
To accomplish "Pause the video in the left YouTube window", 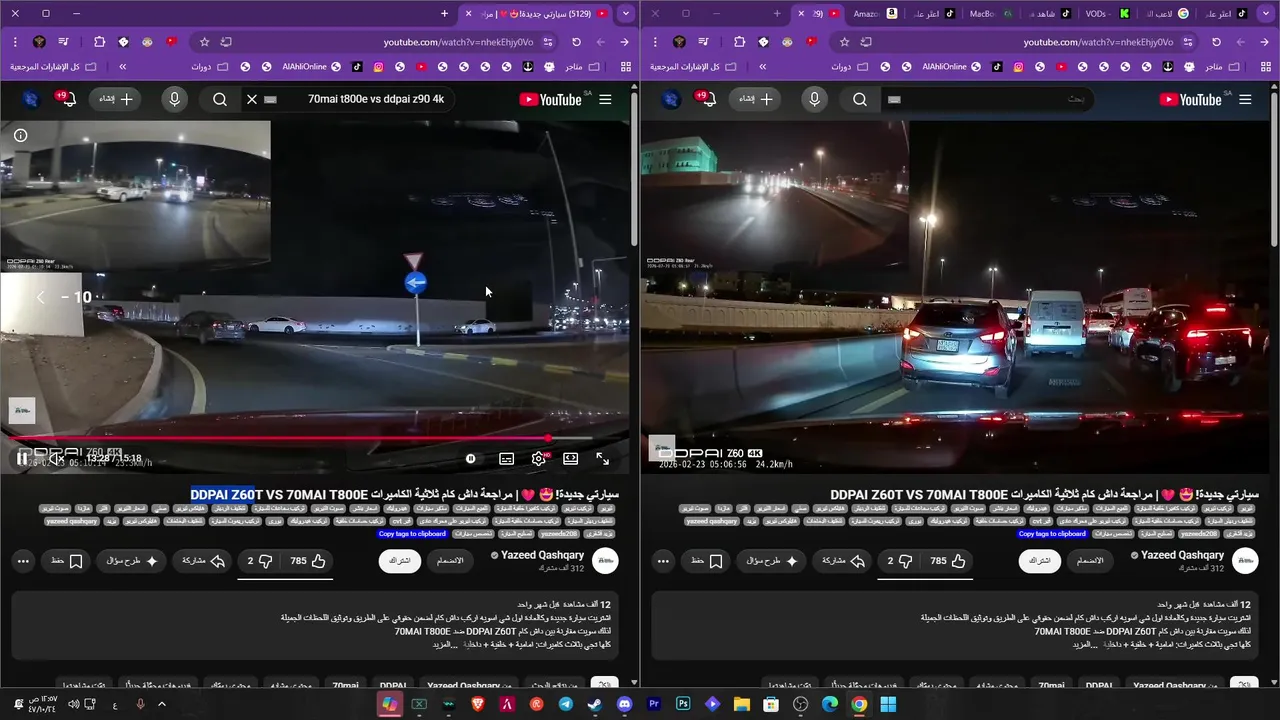I will point(22,459).
